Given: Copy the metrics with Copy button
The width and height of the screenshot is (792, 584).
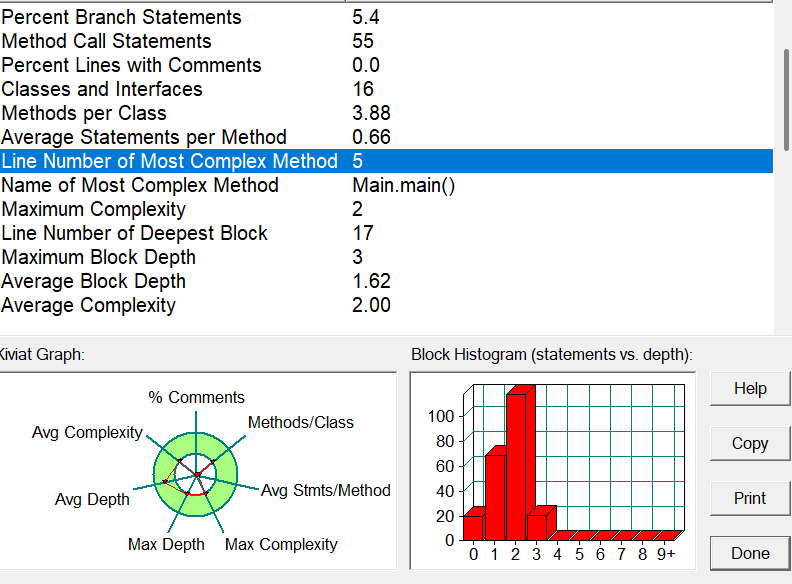Looking at the screenshot, I should [750, 444].
